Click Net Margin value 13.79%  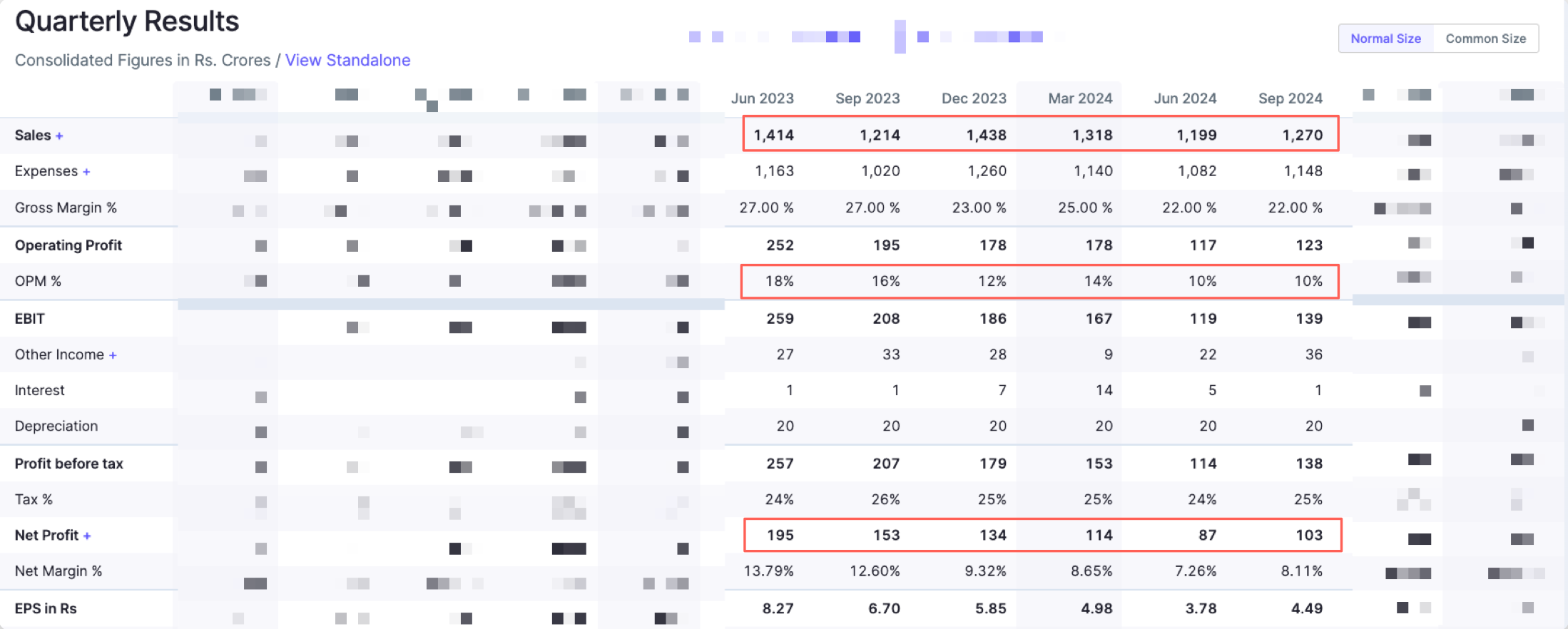tap(769, 571)
